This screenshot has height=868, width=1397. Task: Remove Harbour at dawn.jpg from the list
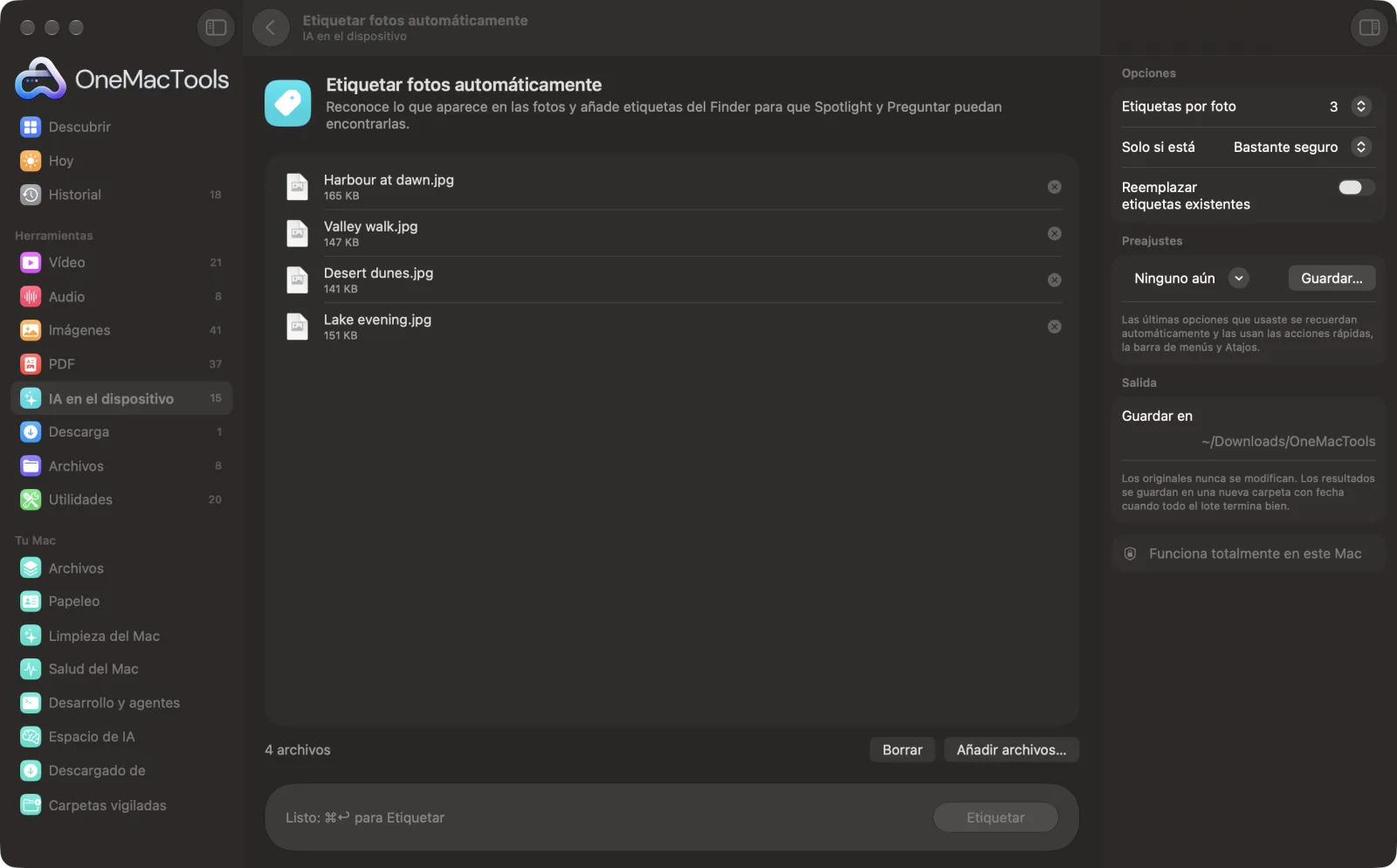pos(1055,187)
